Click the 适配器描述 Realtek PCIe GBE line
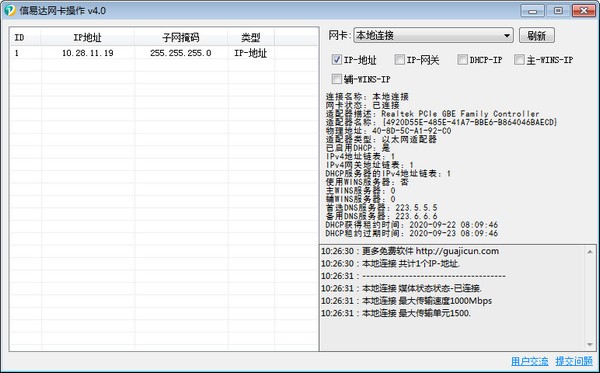This screenshot has width=600, height=373. [x=432, y=114]
